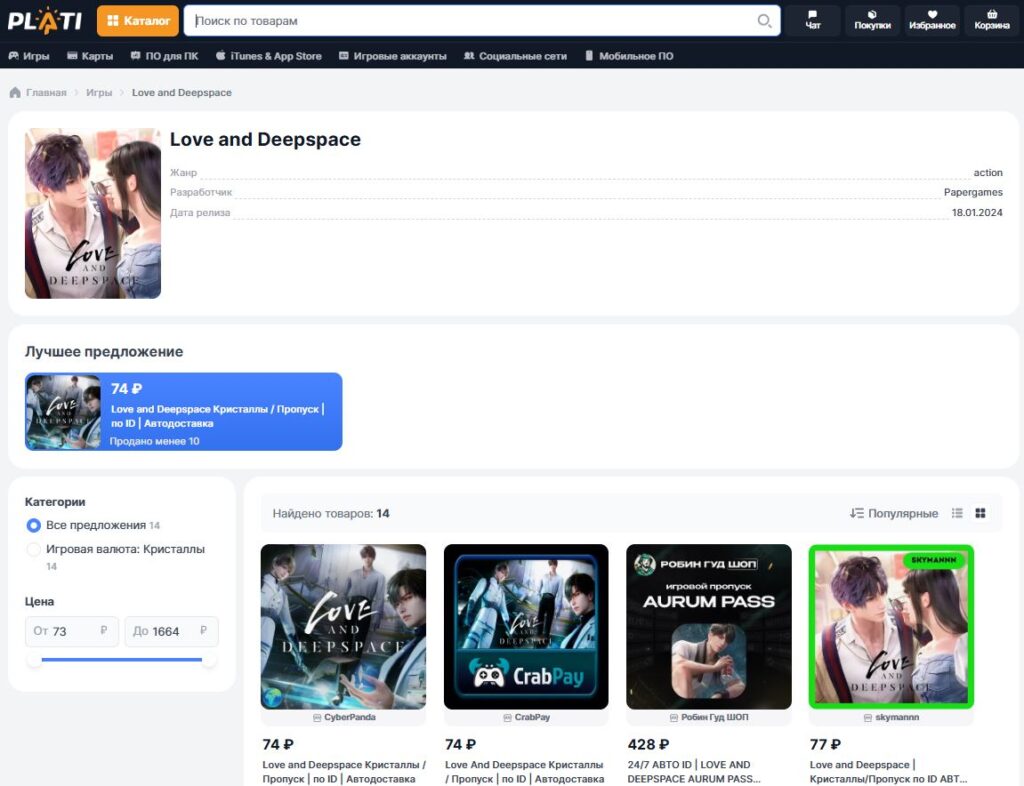Click the sort arrows icon
The height and width of the screenshot is (786, 1024).
856,513
